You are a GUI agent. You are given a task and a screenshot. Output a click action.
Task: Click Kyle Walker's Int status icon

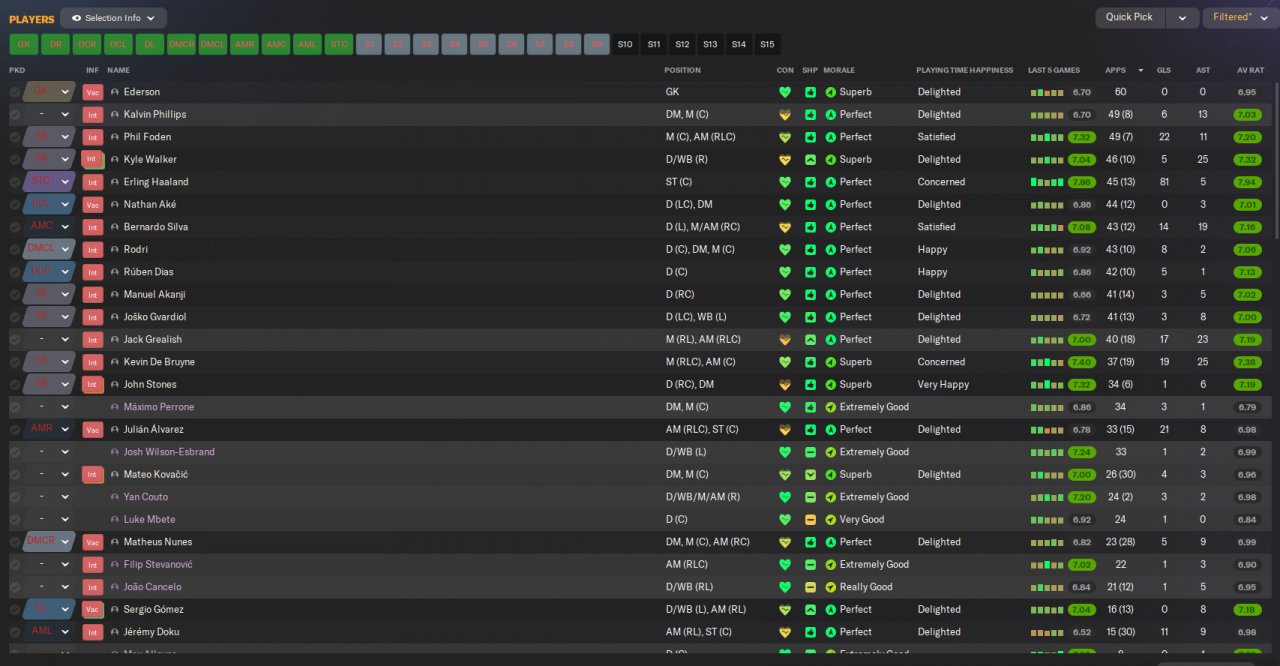tap(93, 159)
